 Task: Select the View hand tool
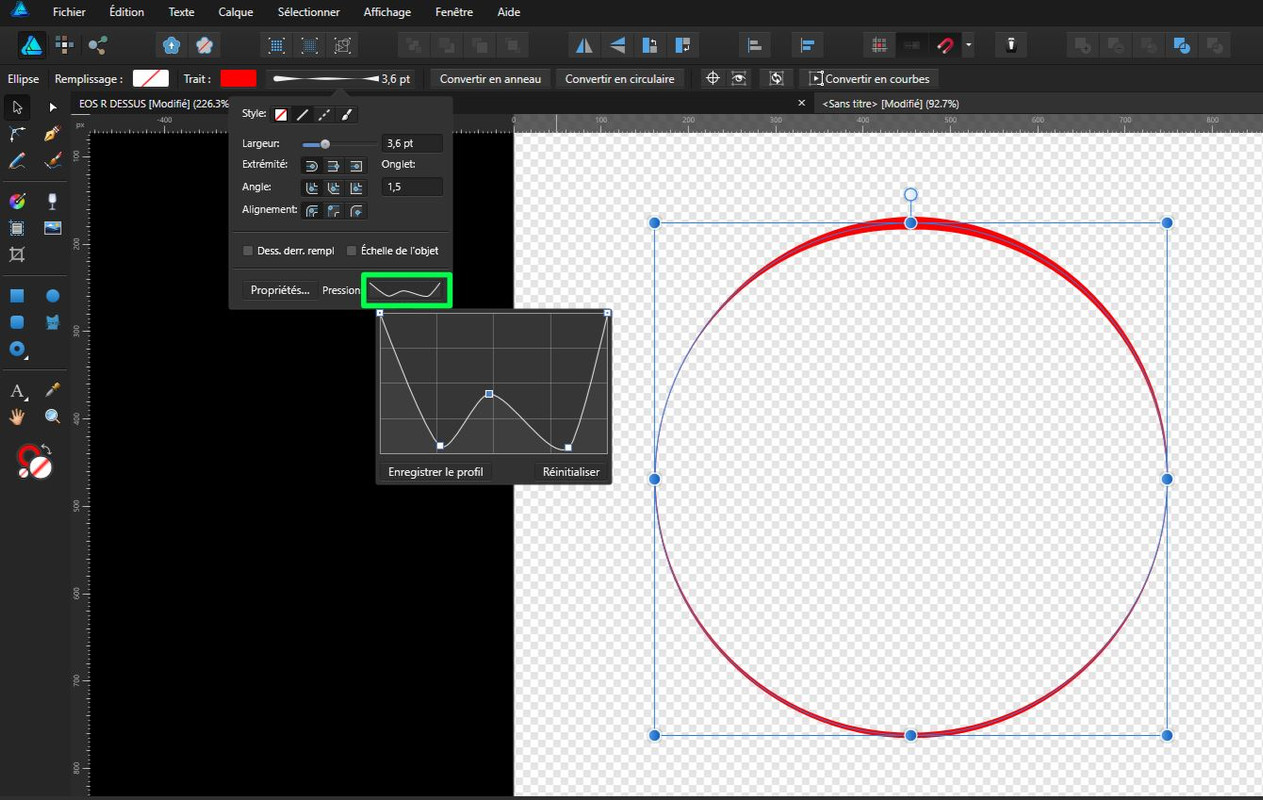(x=17, y=417)
